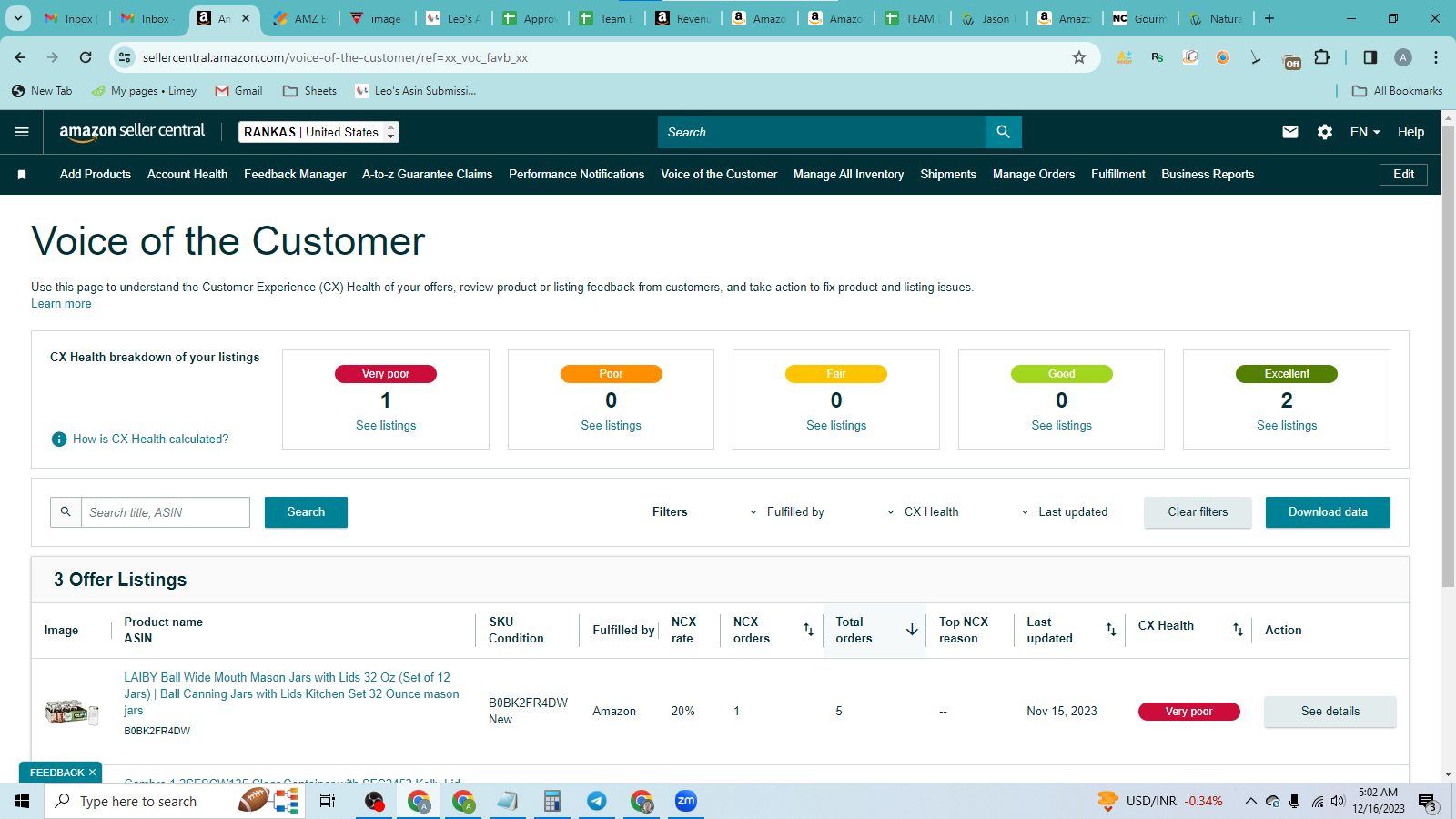Image resolution: width=1456 pixels, height=819 pixels.
Task: See listings under Very poor
Action: [x=386, y=426]
